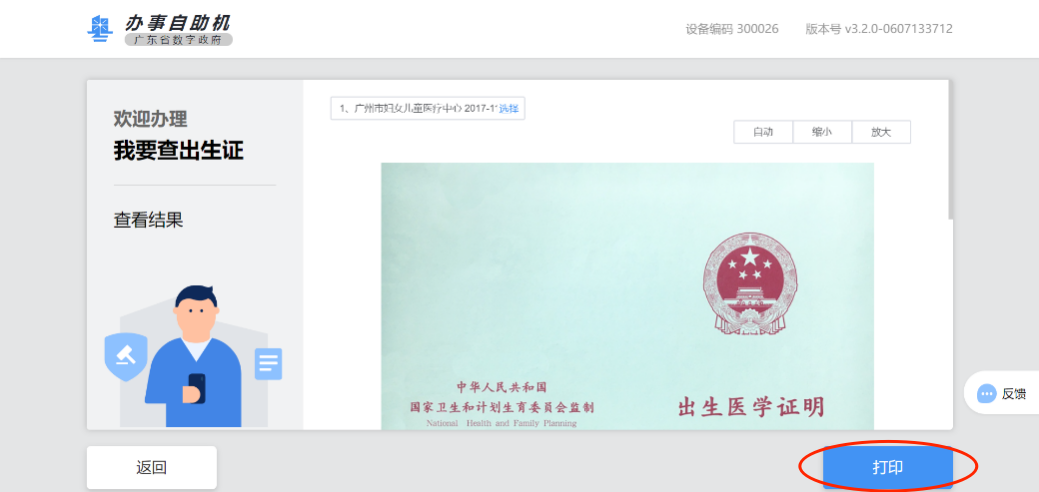Click the national emblem on certificate
This screenshot has width=1039, height=492.
[x=750, y=283]
